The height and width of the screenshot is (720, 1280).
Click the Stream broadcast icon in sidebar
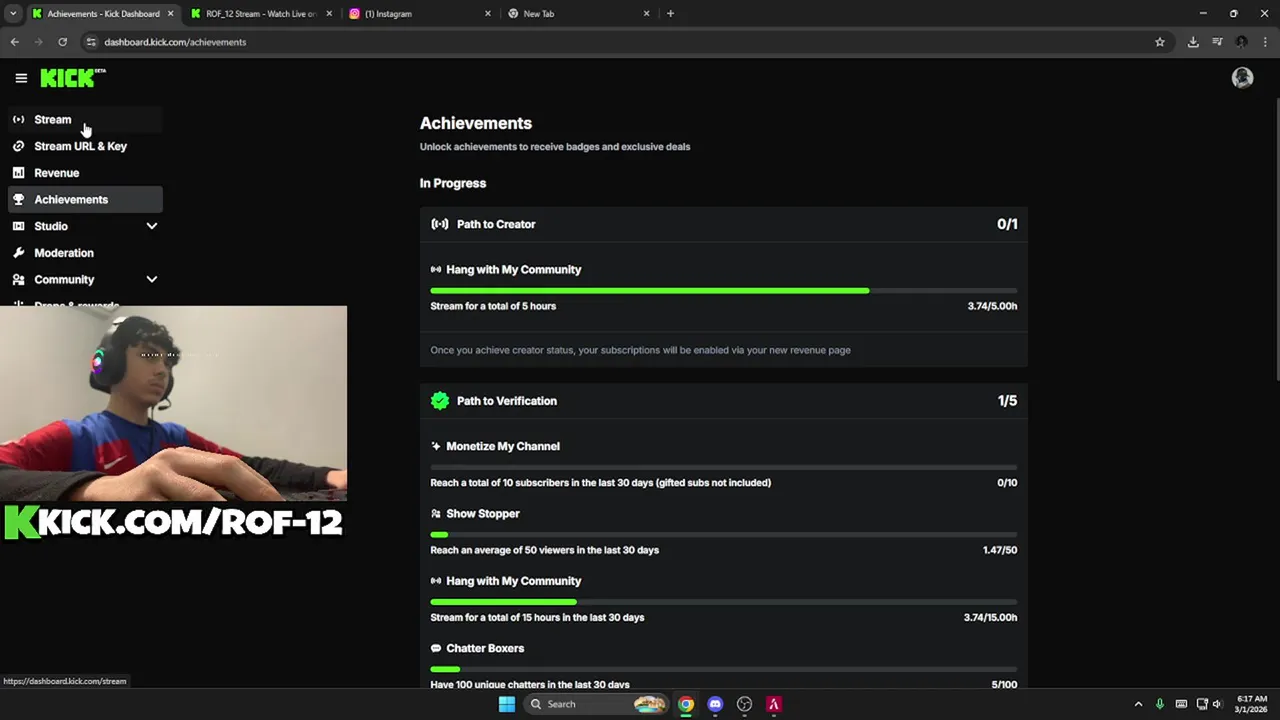click(x=18, y=119)
